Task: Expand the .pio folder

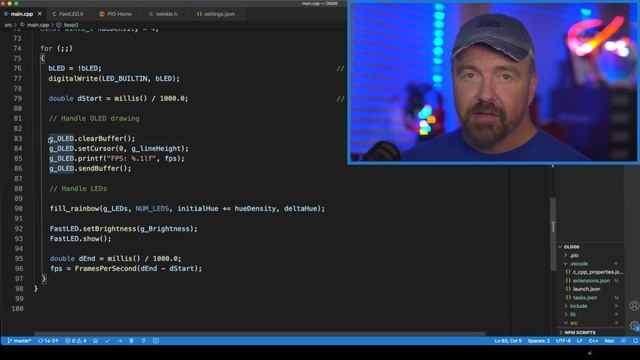Action: (x=590, y=256)
